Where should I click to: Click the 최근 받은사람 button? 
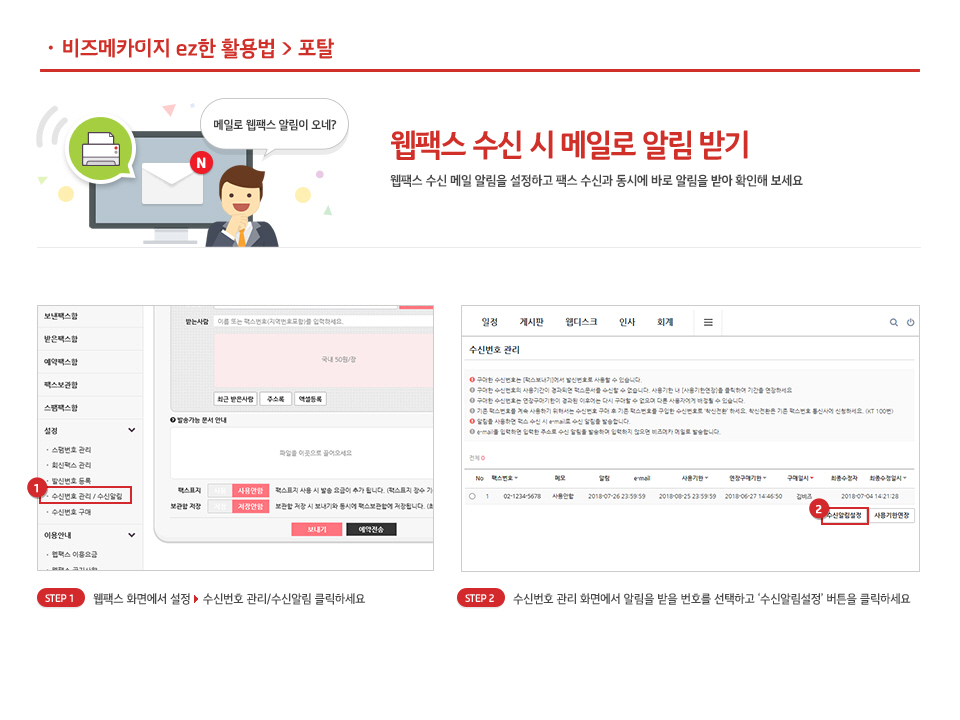(235, 399)
